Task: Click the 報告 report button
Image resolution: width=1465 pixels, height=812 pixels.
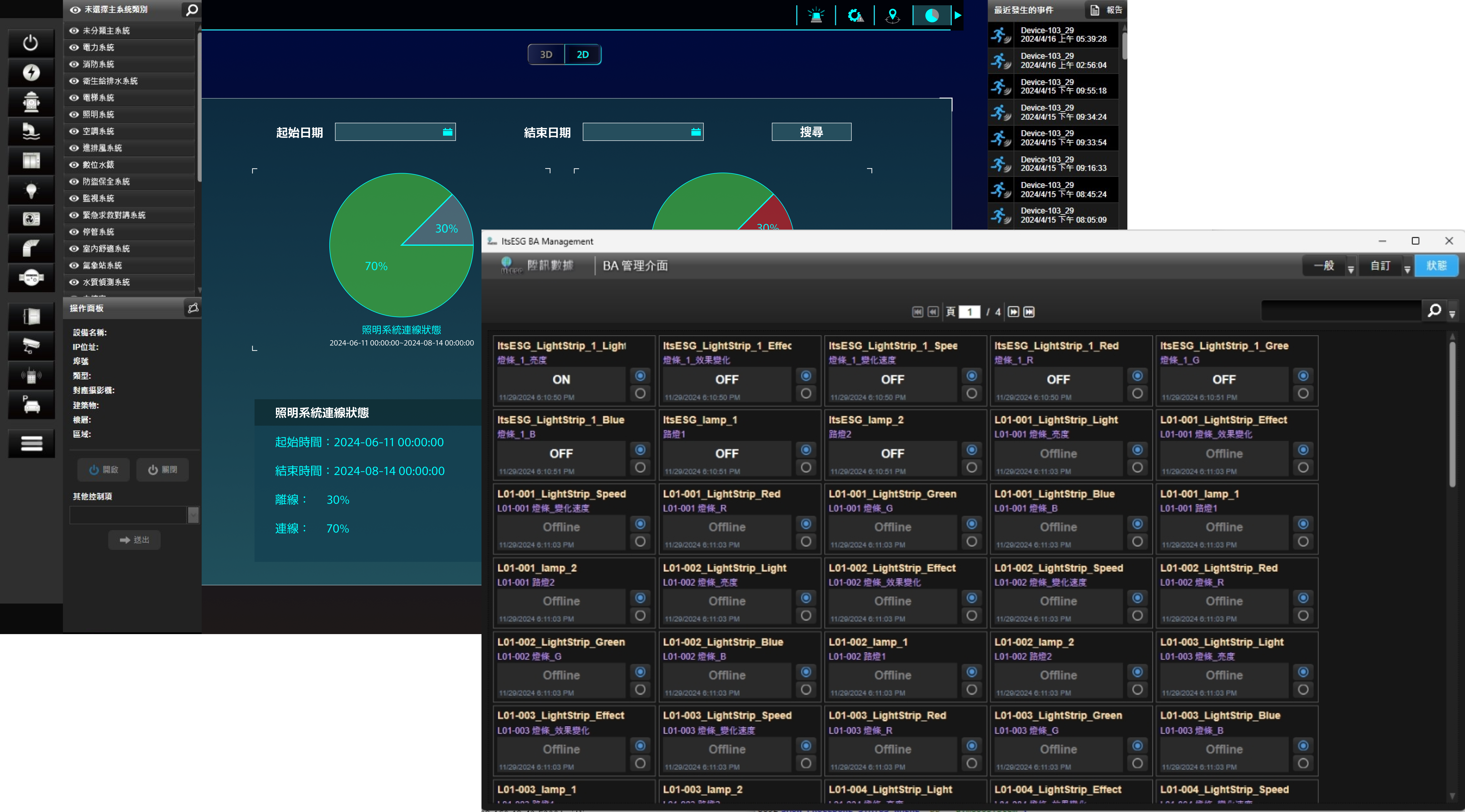Action: point(1107,10)
